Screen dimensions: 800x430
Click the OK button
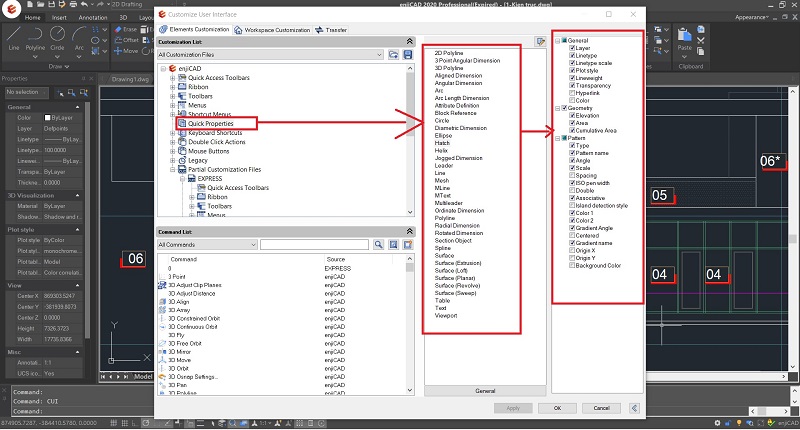point(558,408)
